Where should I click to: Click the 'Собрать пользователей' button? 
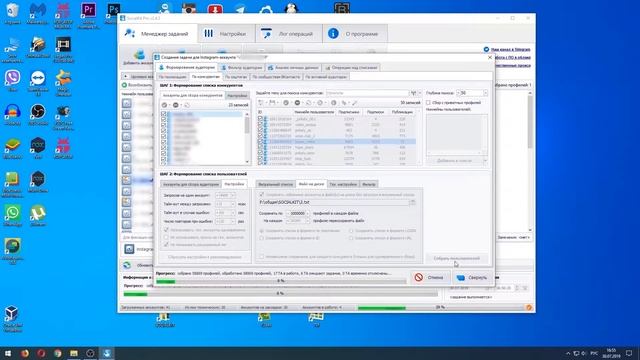click(457, 258)
